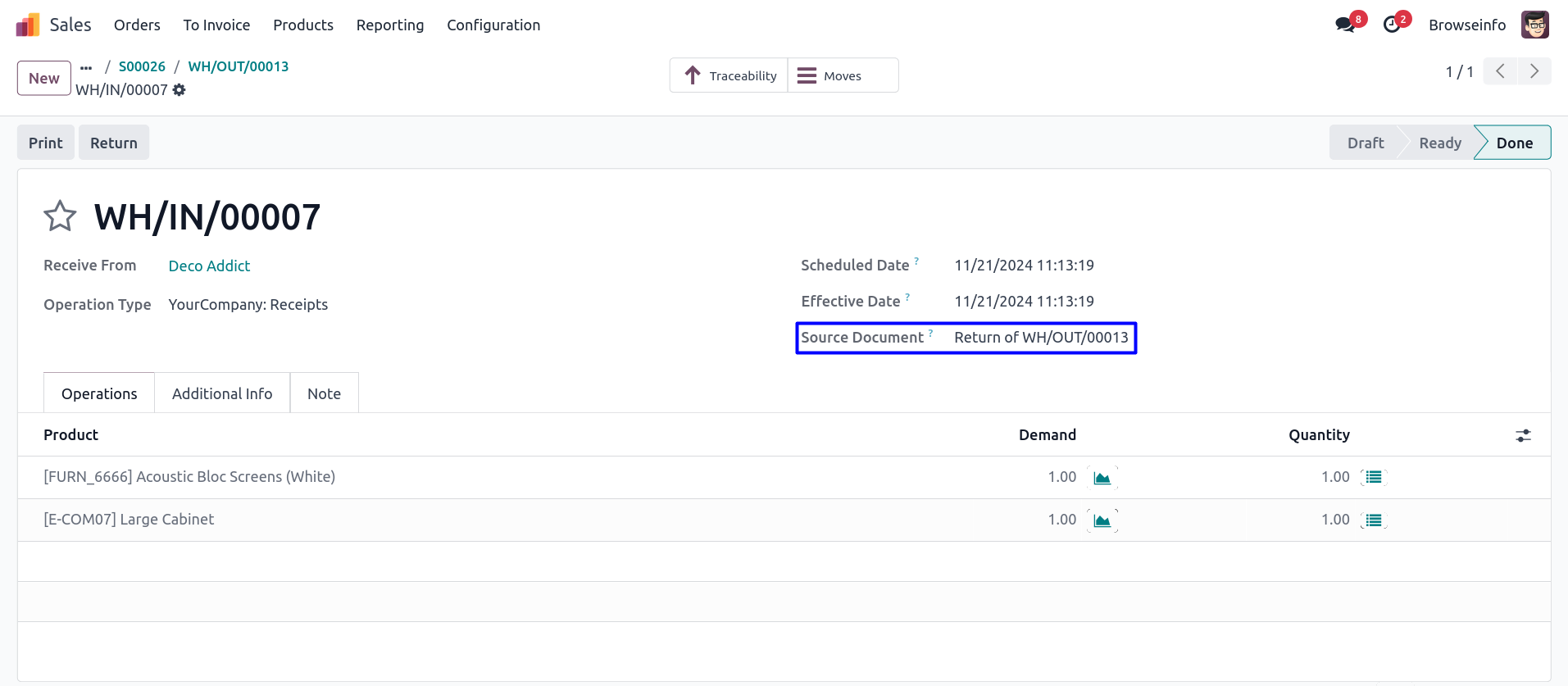
Task: Click the Sales app logo icon
Action: click(x=28, y=25)
